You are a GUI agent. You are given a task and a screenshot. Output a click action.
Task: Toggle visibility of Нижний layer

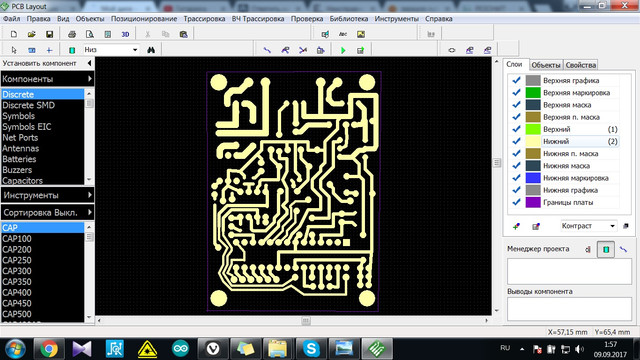point(516,141)
